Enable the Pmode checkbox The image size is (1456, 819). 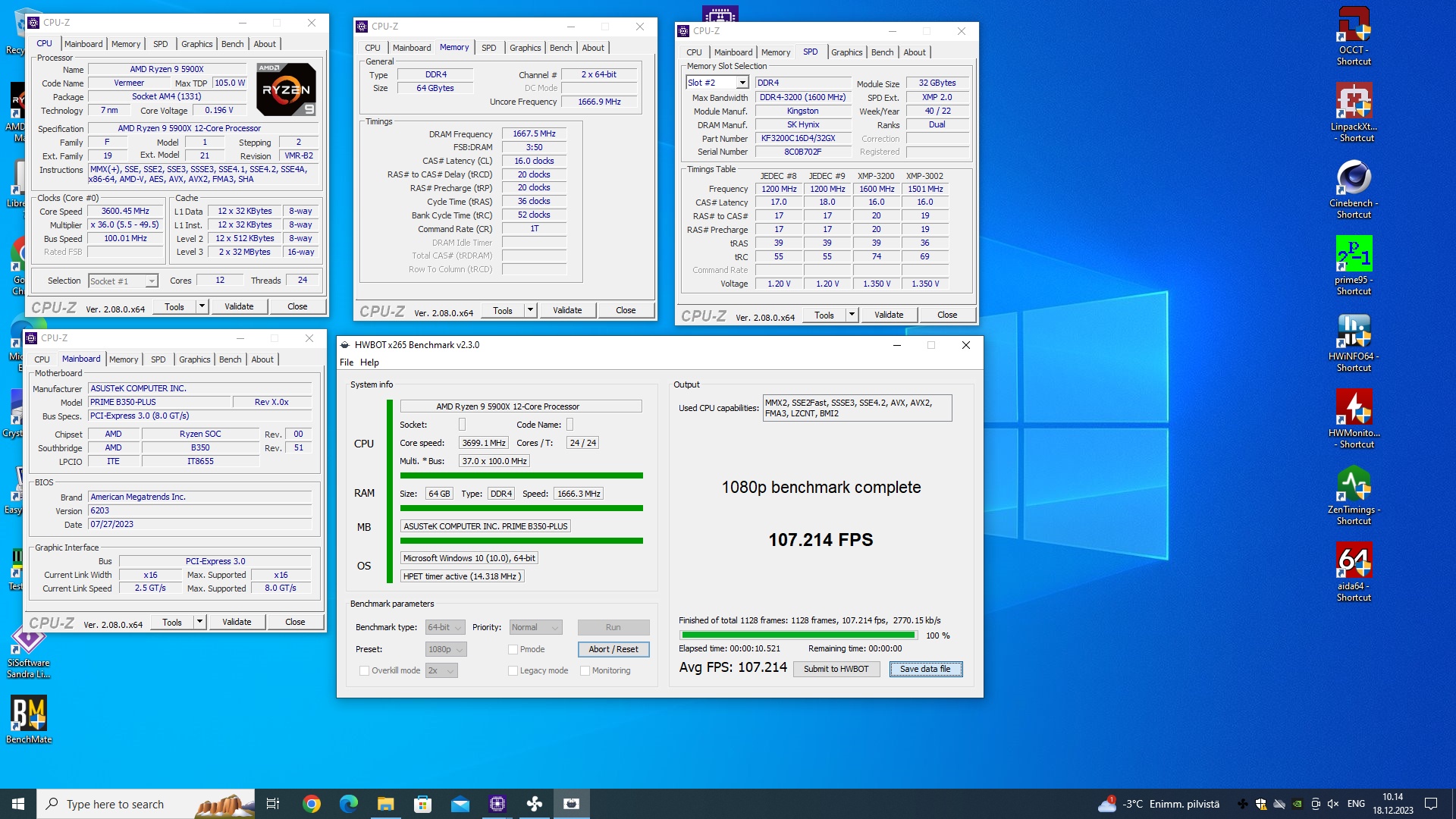pyautogui.click(x=513, y=649)
